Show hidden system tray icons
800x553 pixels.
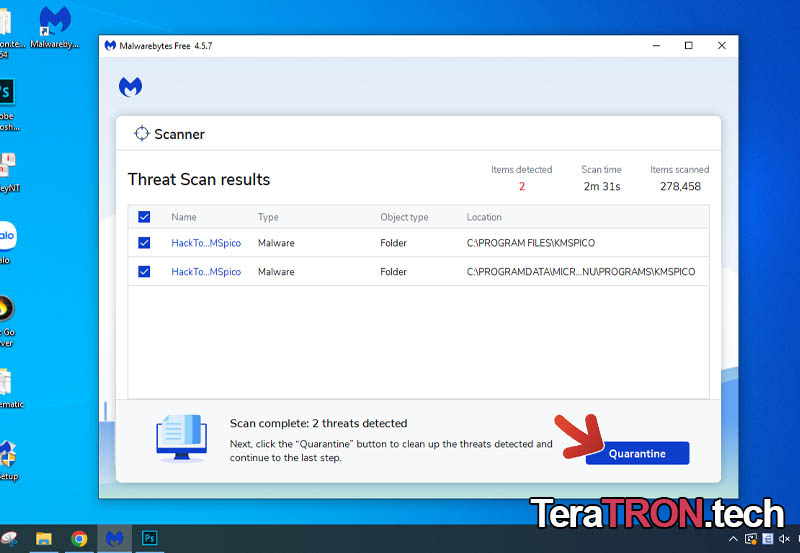(733, 539)
